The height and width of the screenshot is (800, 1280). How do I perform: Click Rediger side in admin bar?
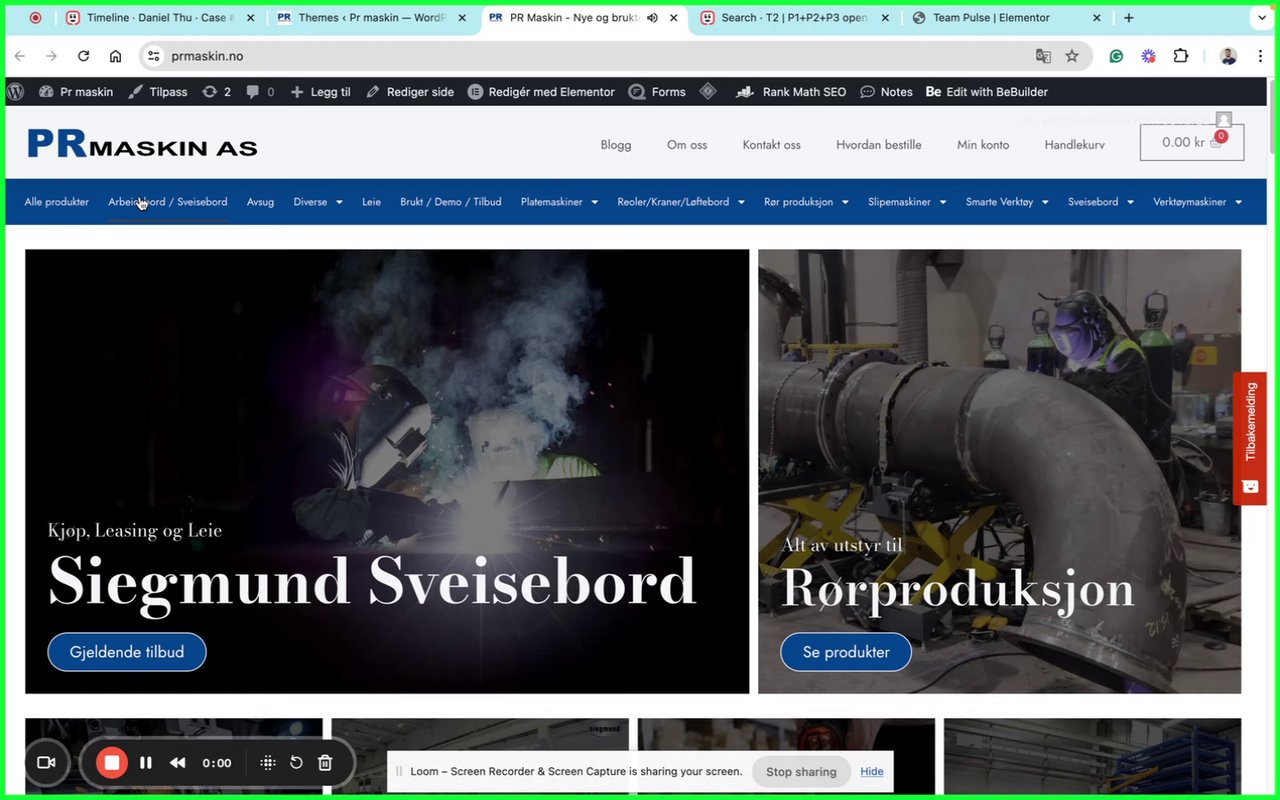410,91
